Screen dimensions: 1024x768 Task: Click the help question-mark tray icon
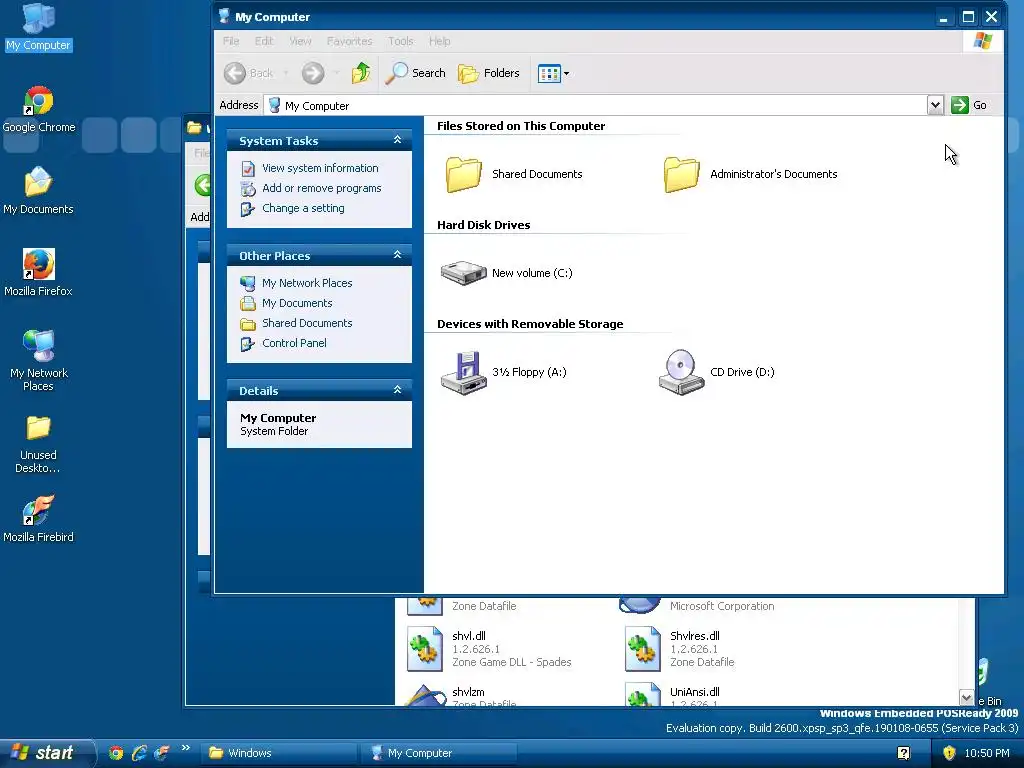point(904,753)
